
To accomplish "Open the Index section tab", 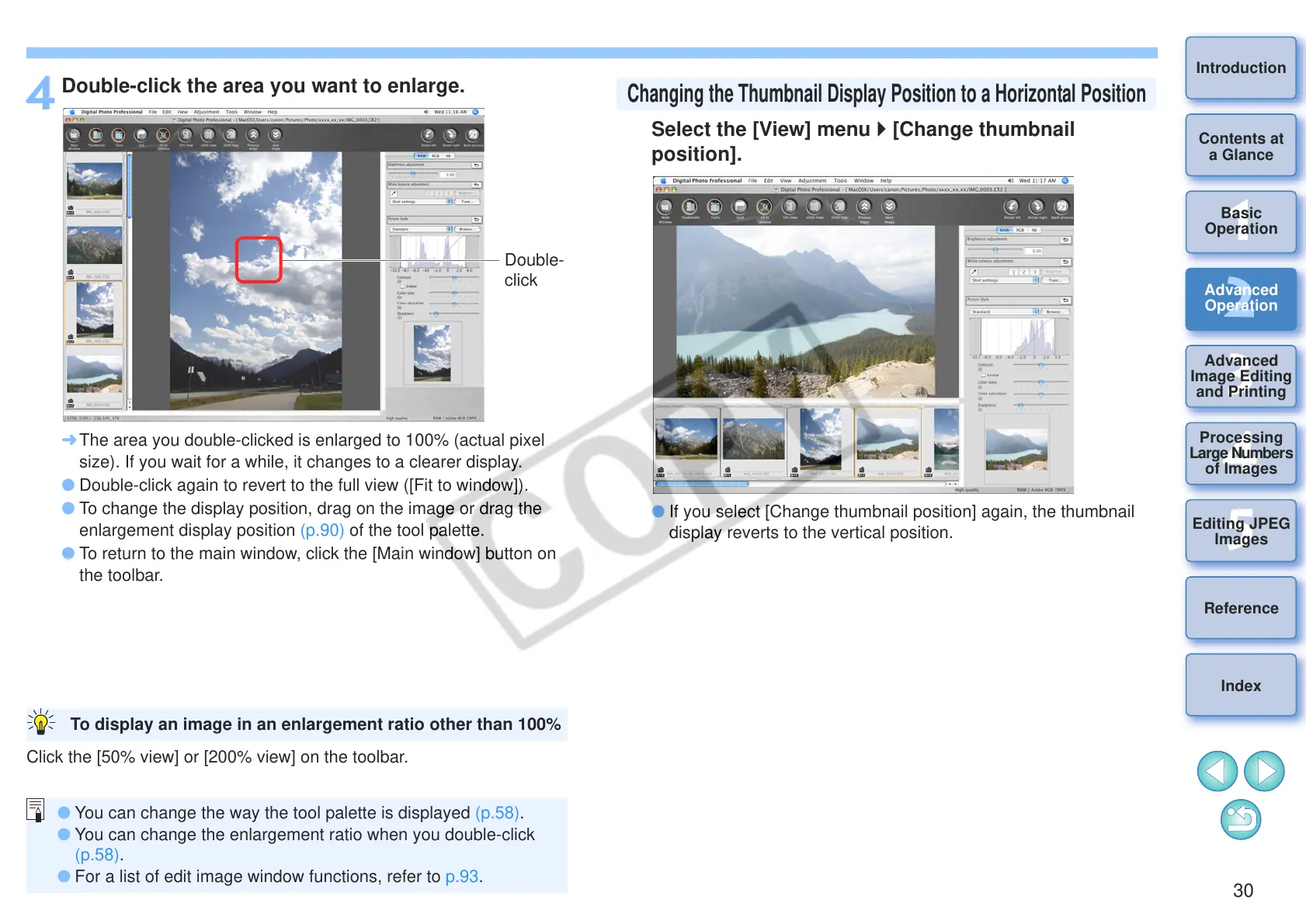I will coord(1241,686).
